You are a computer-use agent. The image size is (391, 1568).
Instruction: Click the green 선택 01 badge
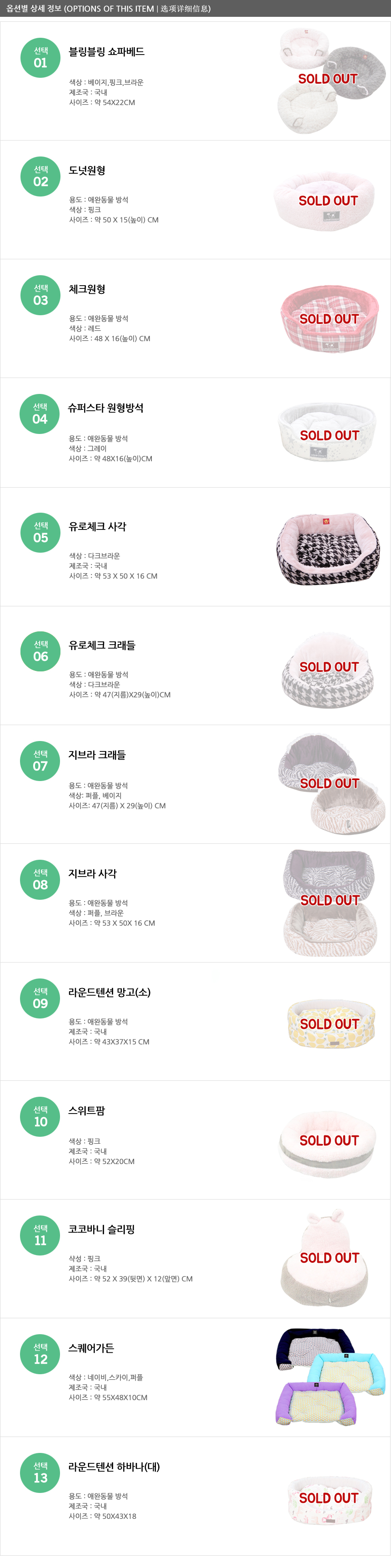coord(40,58)
